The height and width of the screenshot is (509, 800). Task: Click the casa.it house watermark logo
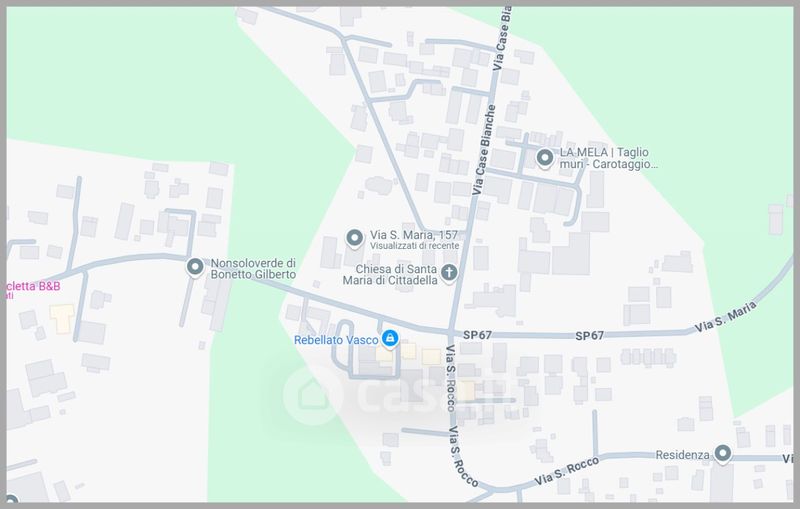(x=313, y=395)
